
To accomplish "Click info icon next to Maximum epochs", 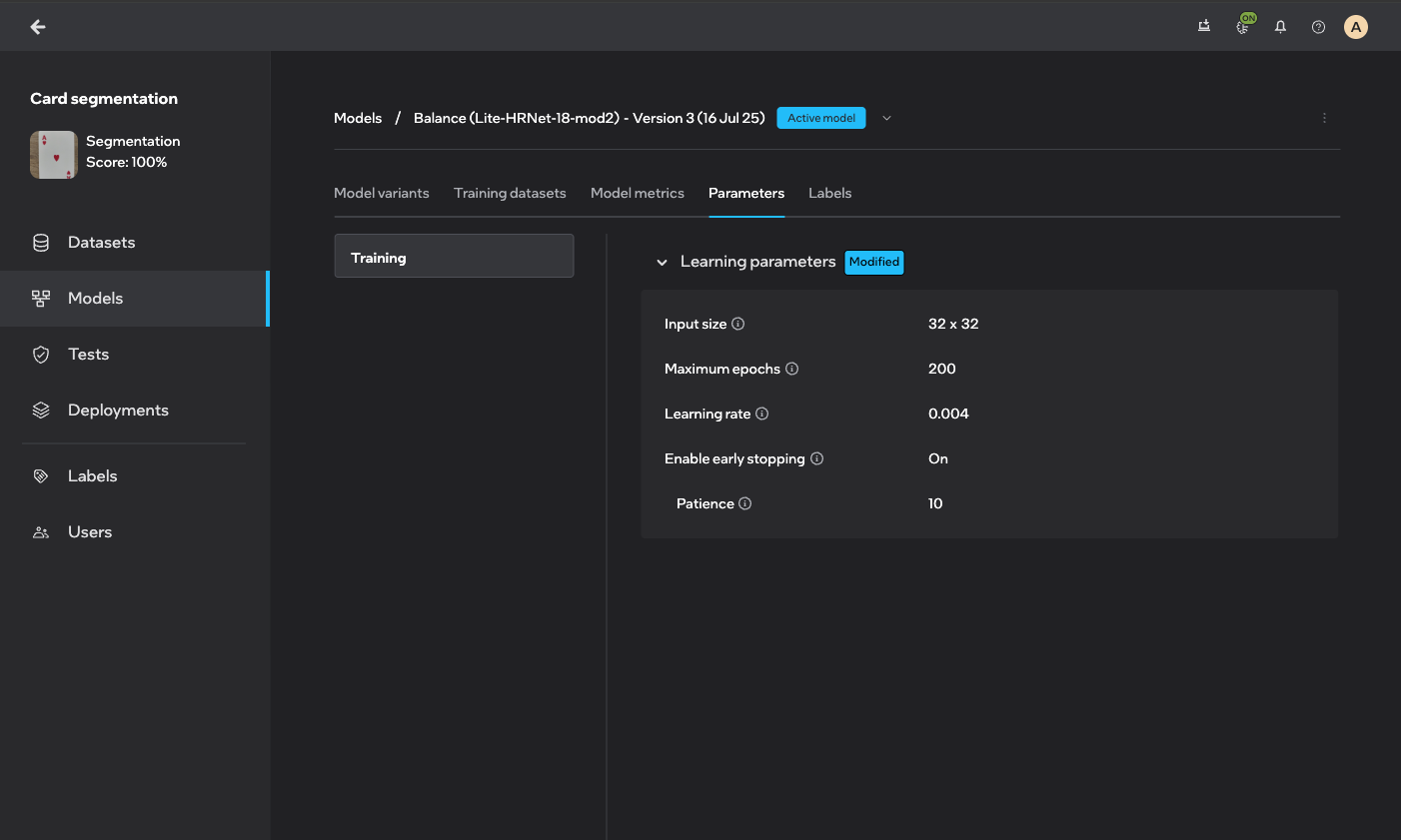I will 791,369.
